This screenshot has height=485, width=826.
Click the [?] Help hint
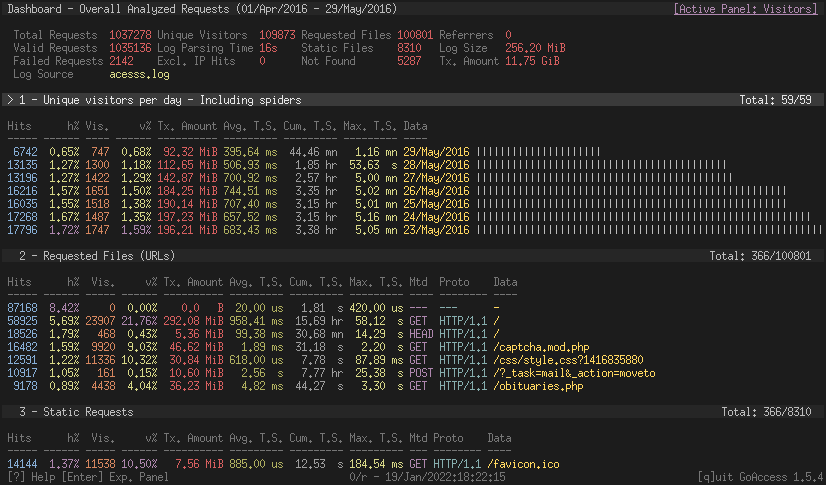click(29, 477)
